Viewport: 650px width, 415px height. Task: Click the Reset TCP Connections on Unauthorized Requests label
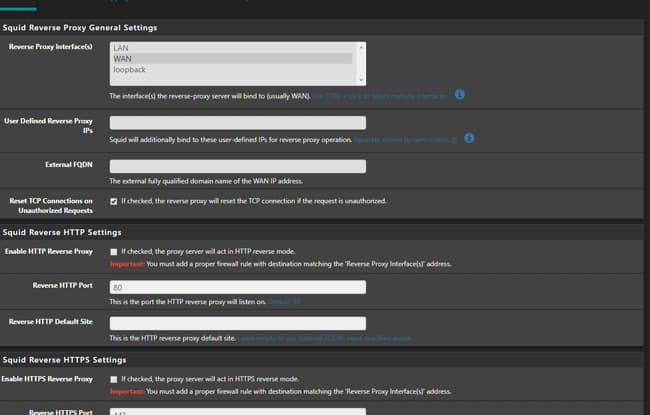[51, 206]
